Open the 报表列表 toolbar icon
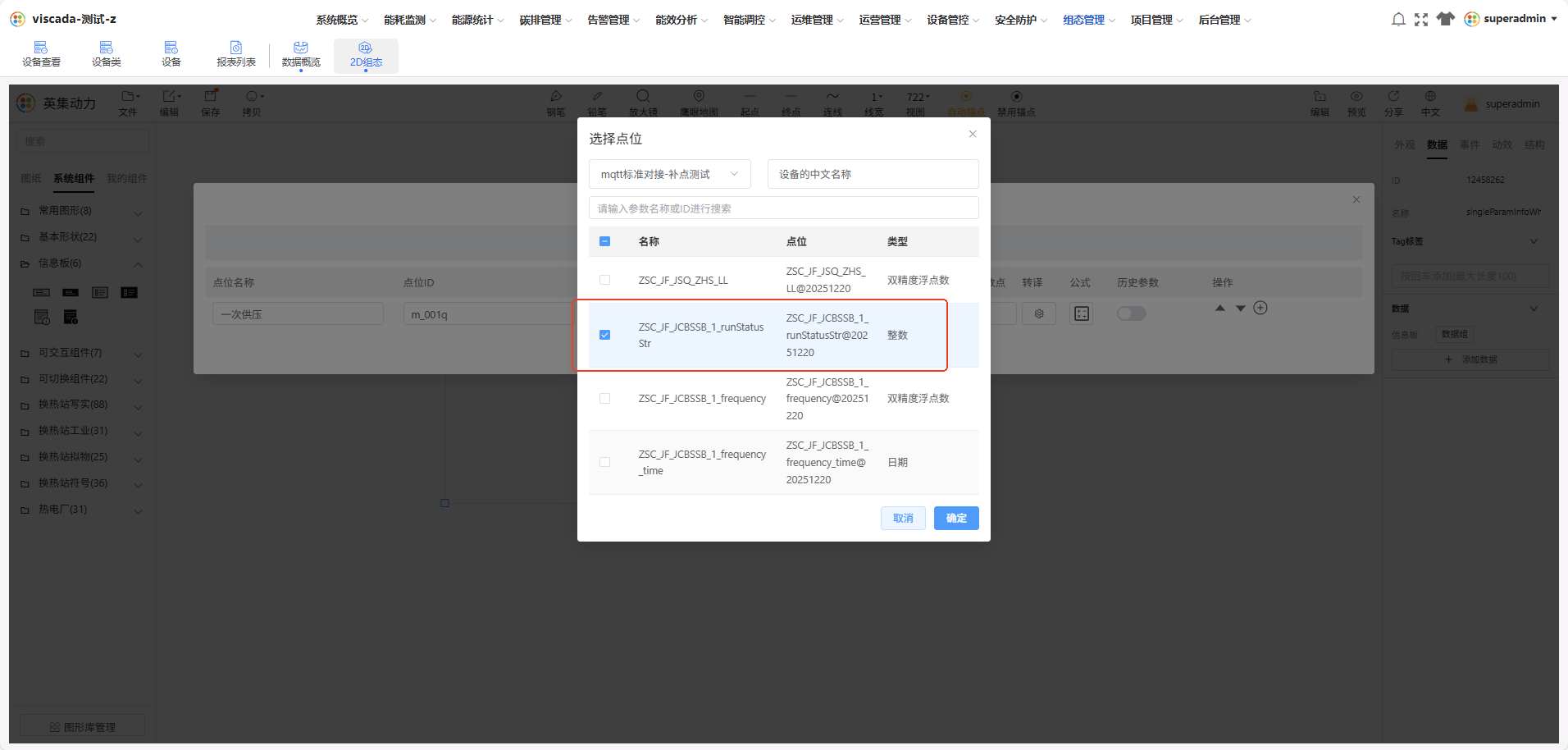The image size is (1568, 750). 236,54
